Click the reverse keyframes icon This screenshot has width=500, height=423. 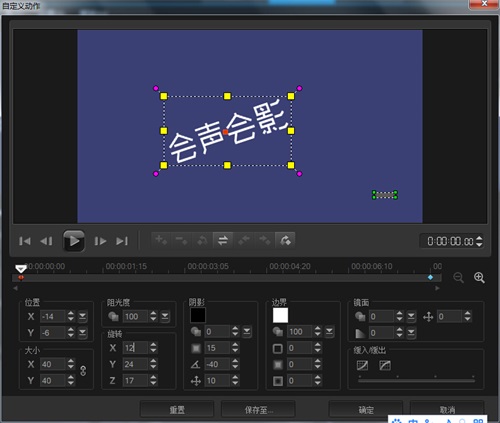[x=223, y=240]
